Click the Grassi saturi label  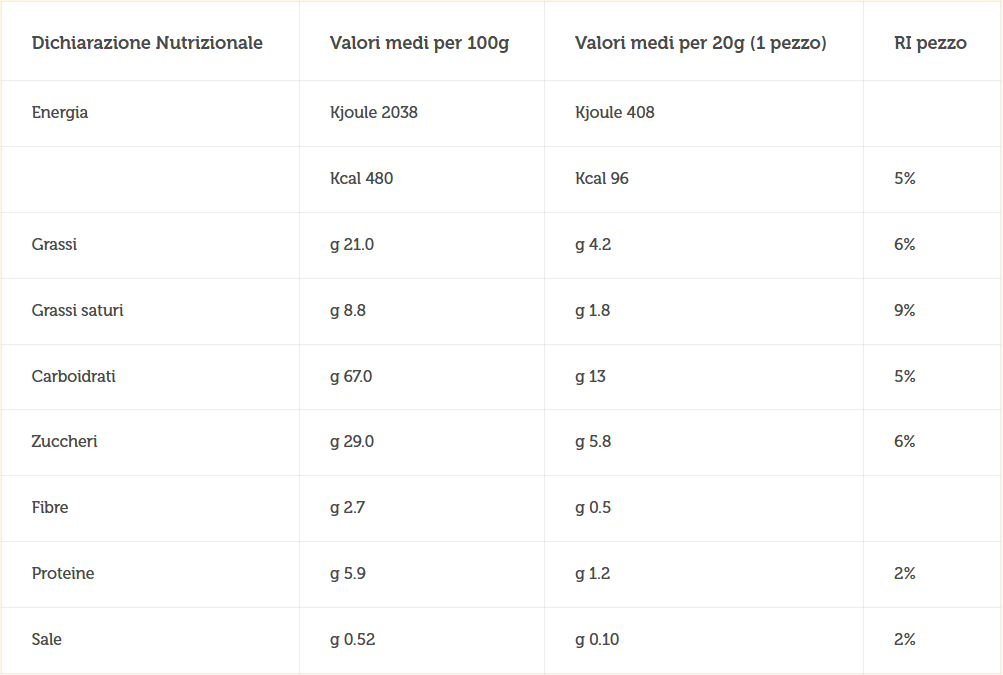click(77, 310)
